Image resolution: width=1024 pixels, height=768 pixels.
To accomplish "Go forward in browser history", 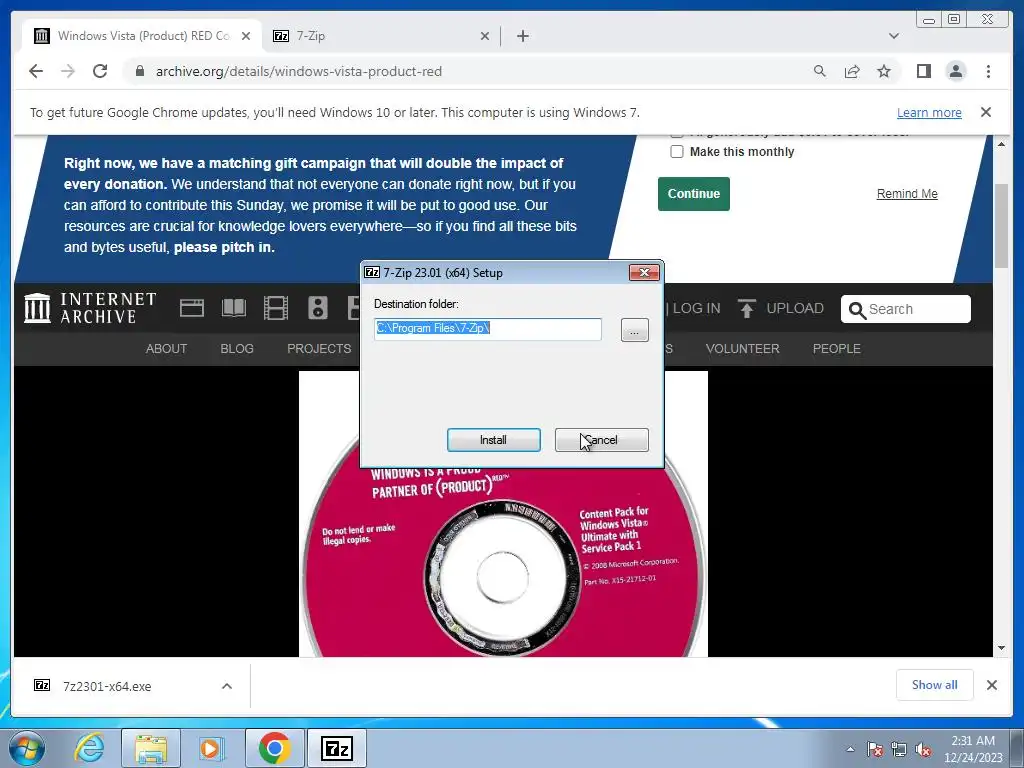I will 68,71.
